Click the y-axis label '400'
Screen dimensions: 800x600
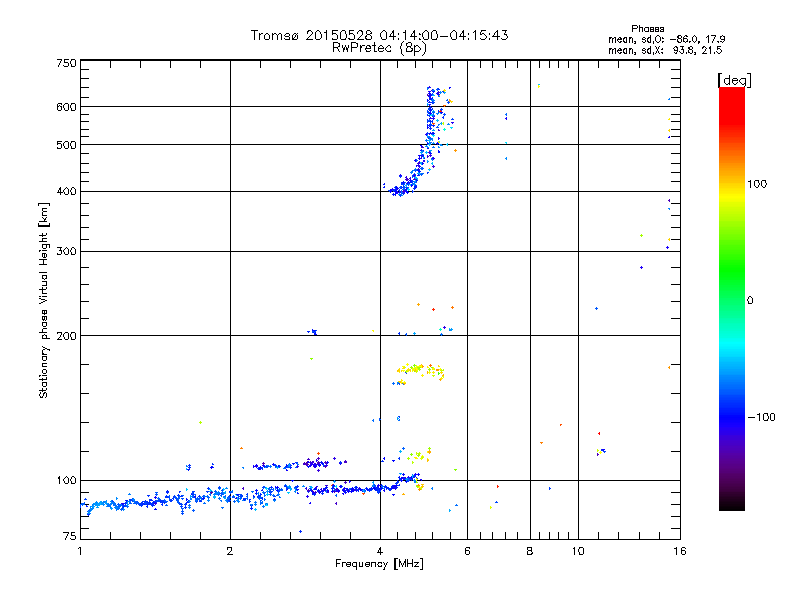point(66,192)
